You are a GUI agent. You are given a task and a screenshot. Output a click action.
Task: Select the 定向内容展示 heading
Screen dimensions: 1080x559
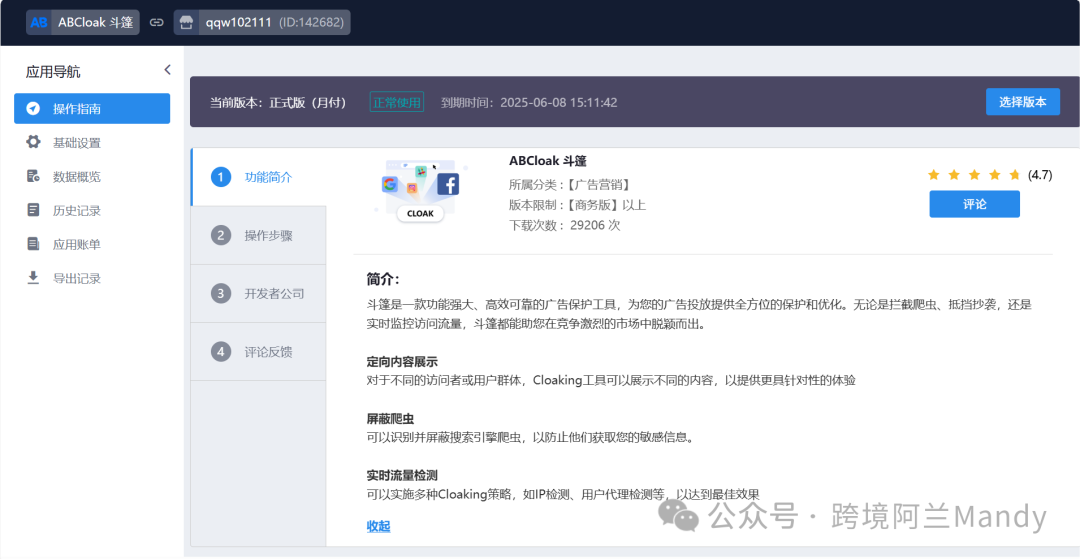point(402,361)
